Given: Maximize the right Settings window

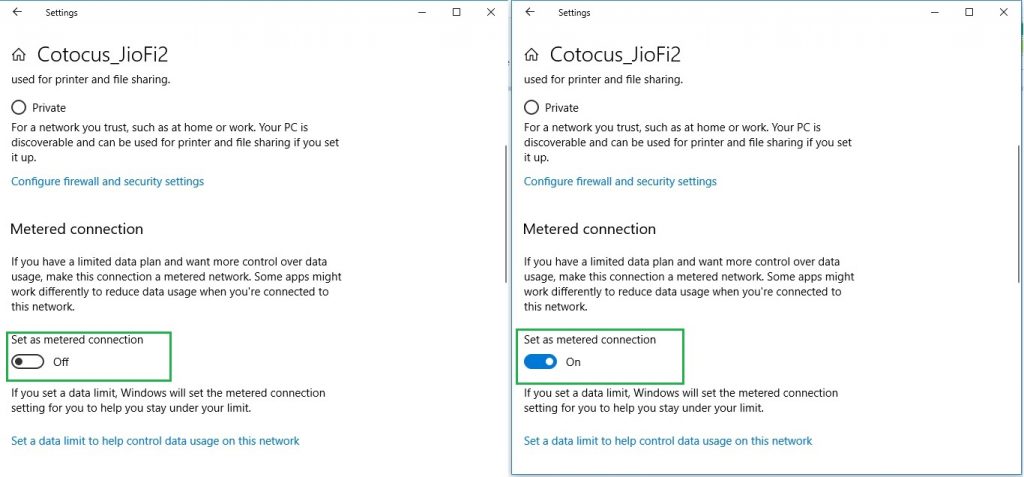Looking at the screenshot, I should [969, 13].
